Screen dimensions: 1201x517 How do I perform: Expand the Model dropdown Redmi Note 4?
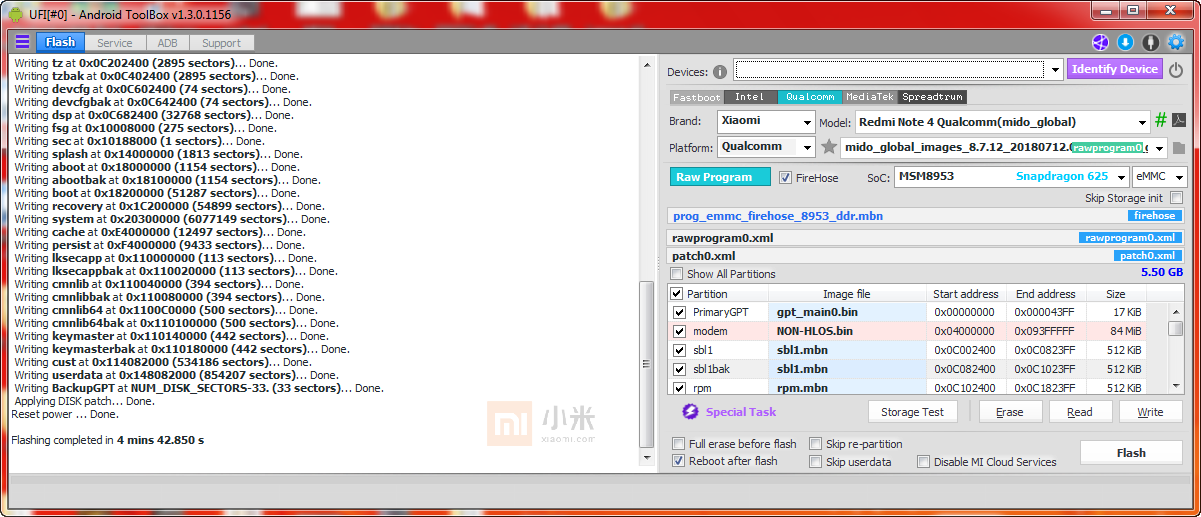(1142, 122)
